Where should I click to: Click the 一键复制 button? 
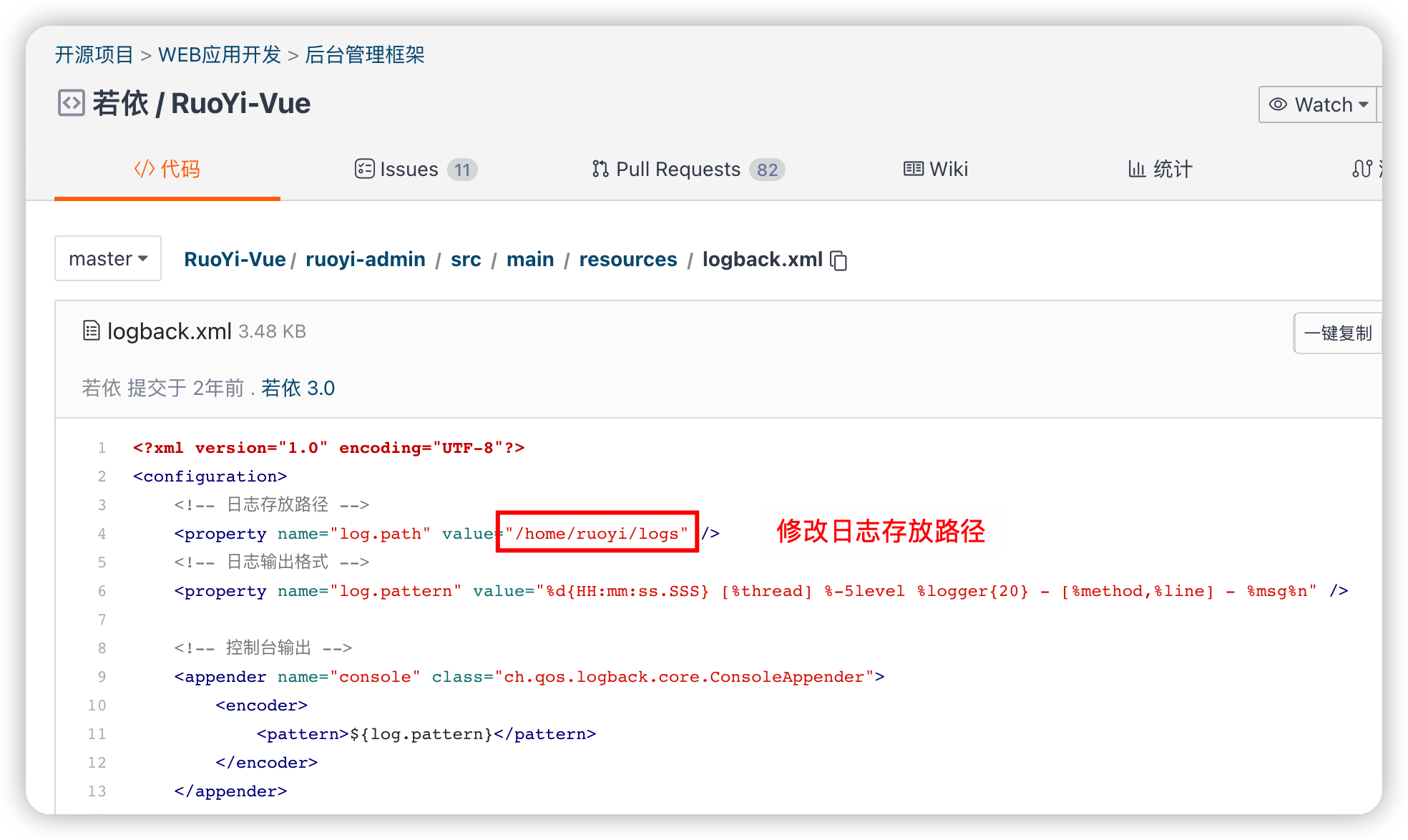point(1338,333)
